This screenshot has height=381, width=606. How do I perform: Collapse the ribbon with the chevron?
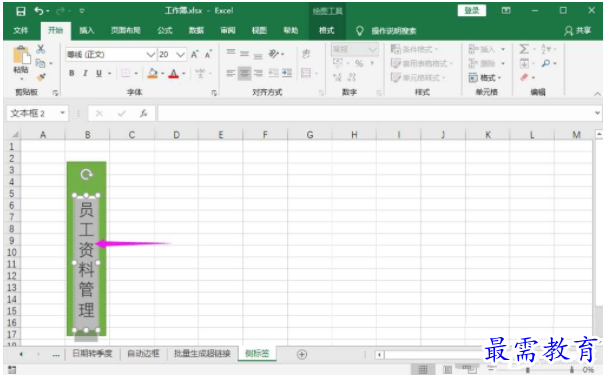click(597, 94)
